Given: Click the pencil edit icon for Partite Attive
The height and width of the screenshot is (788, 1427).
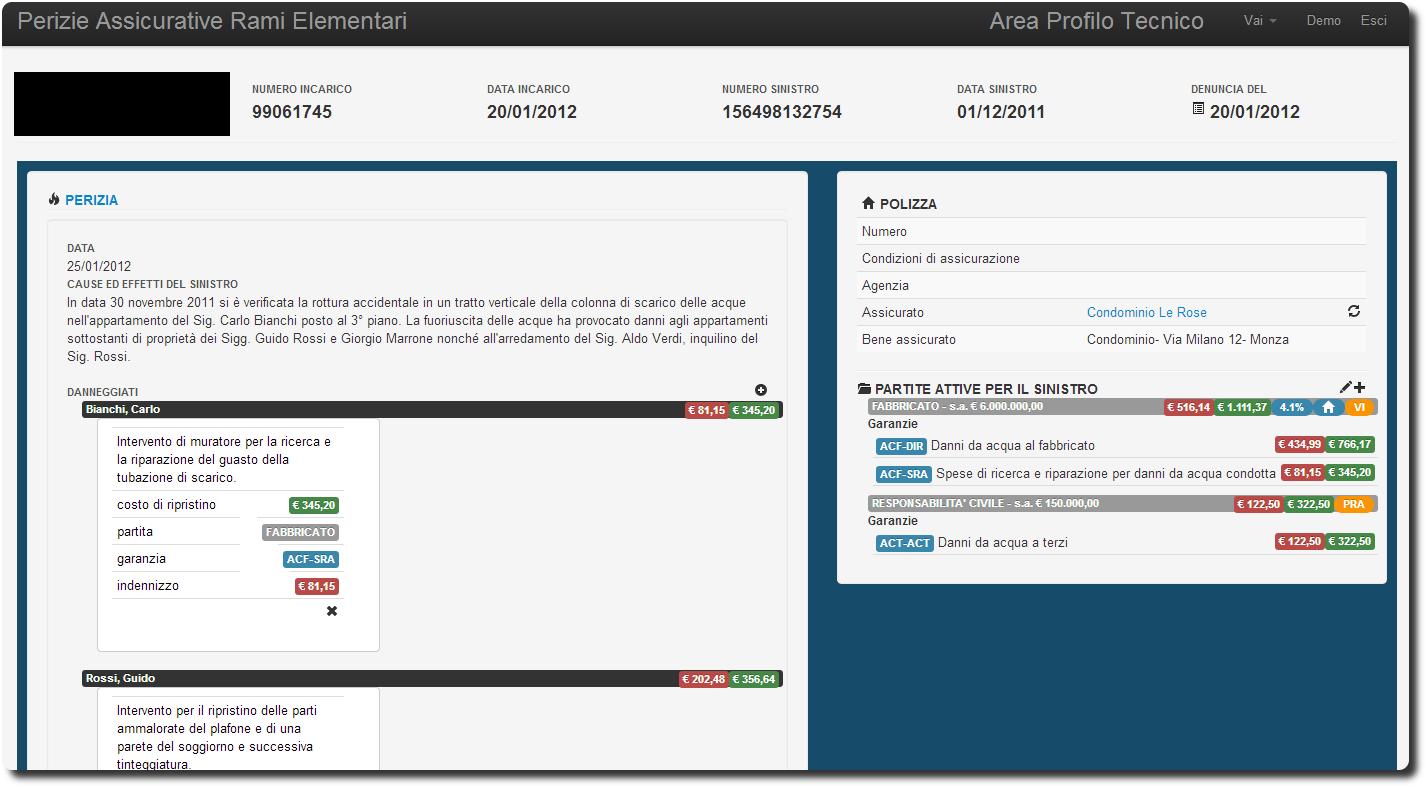Looking at the screenshot, I should [1345, 388].
